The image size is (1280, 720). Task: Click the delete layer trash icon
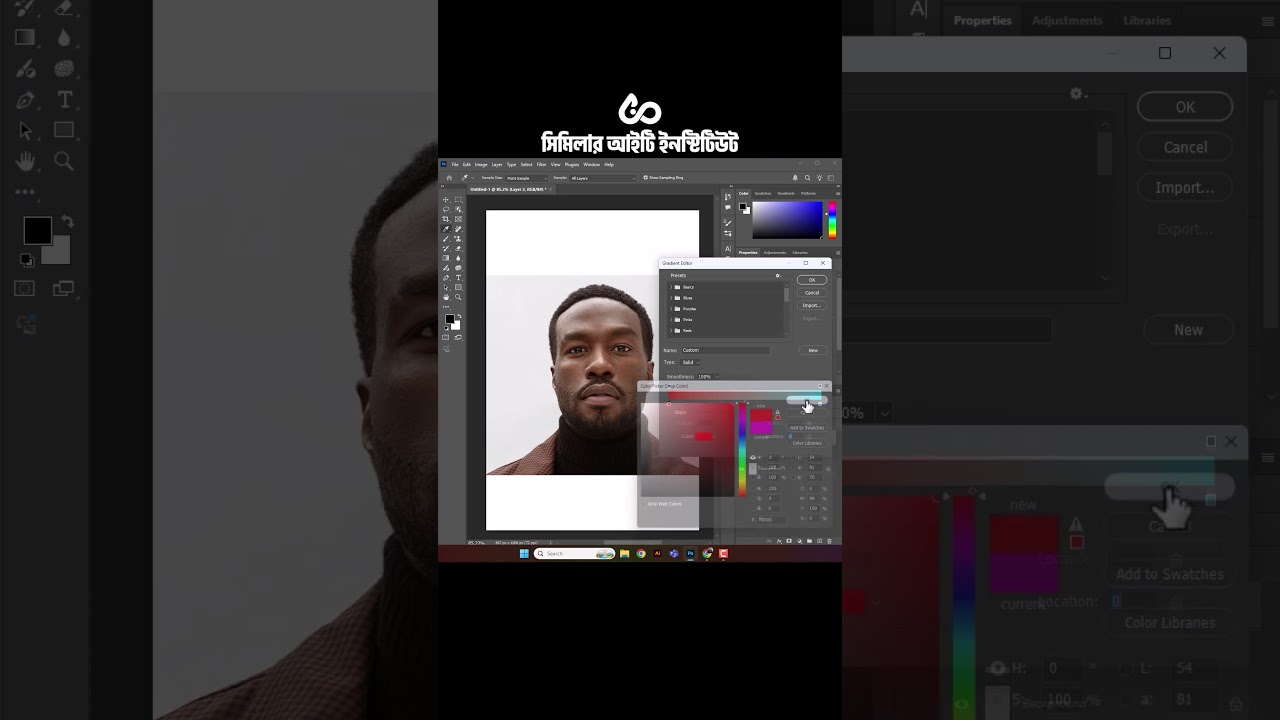(829, 541)
